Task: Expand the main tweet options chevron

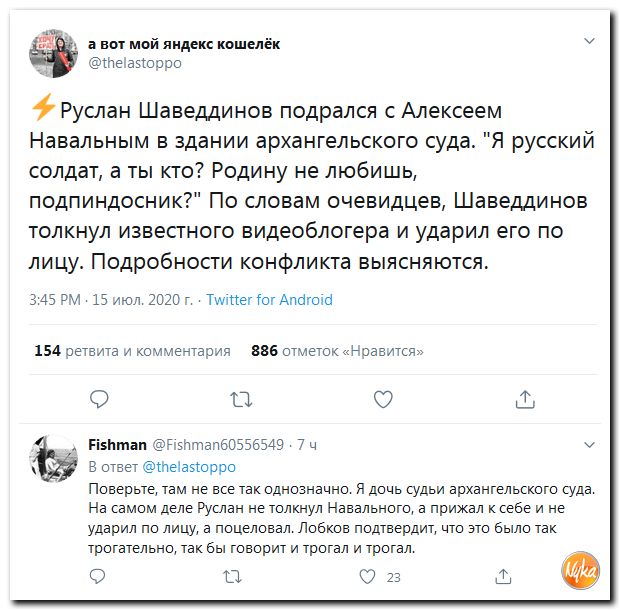Action: pos(589,42)
